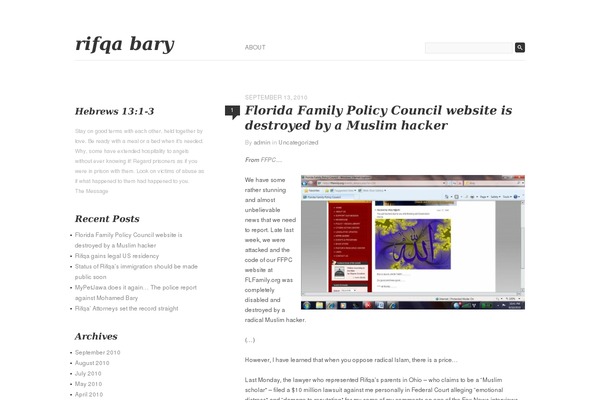Open August 2010 archive
The height and width of the screenshot is (400, 600).
(x=92, y=363)
